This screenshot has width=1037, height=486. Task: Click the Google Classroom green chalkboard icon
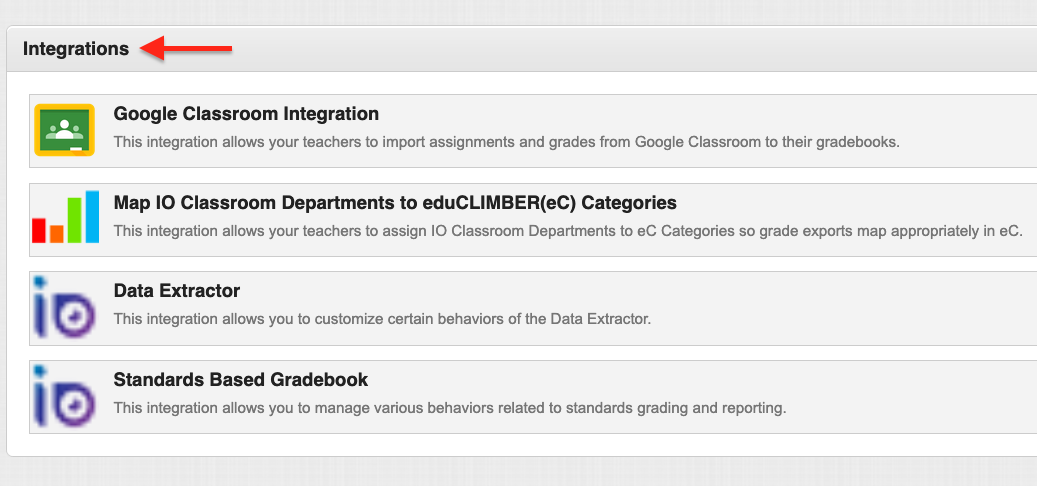pos(64,130)
